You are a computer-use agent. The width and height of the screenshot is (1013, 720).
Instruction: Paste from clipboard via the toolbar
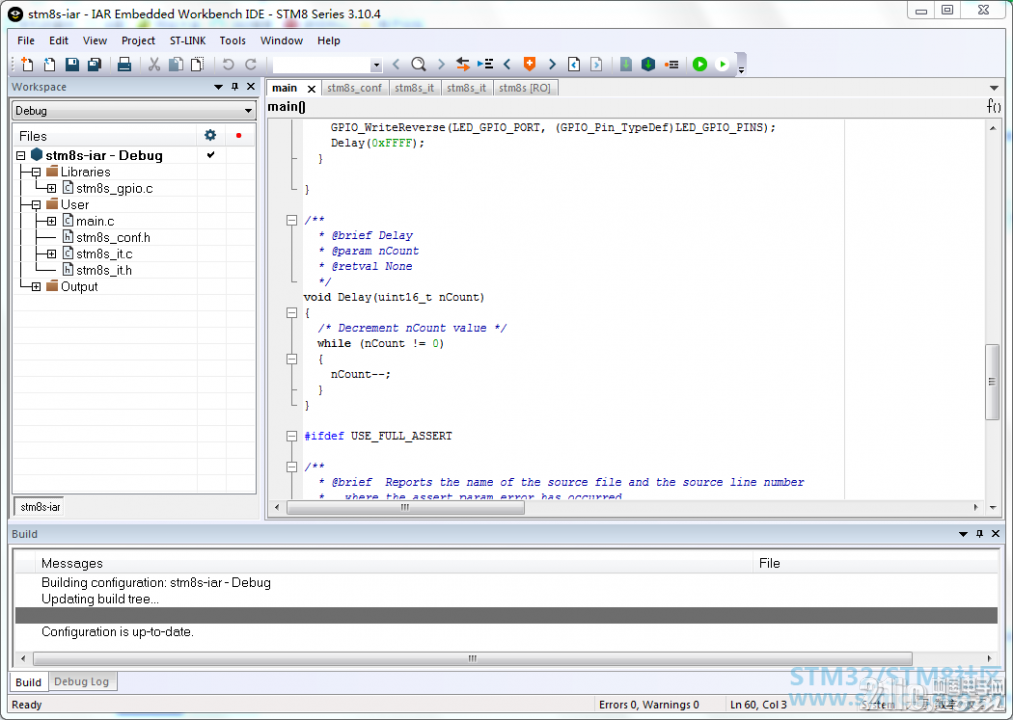[x=197, y=64]
